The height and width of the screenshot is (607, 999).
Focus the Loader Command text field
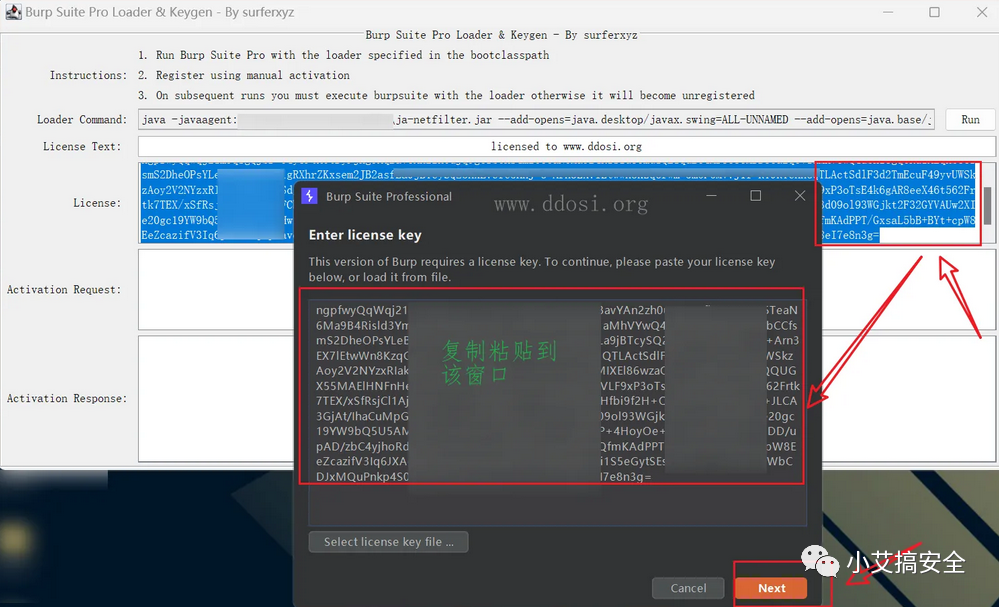click(x=536, y=120)
